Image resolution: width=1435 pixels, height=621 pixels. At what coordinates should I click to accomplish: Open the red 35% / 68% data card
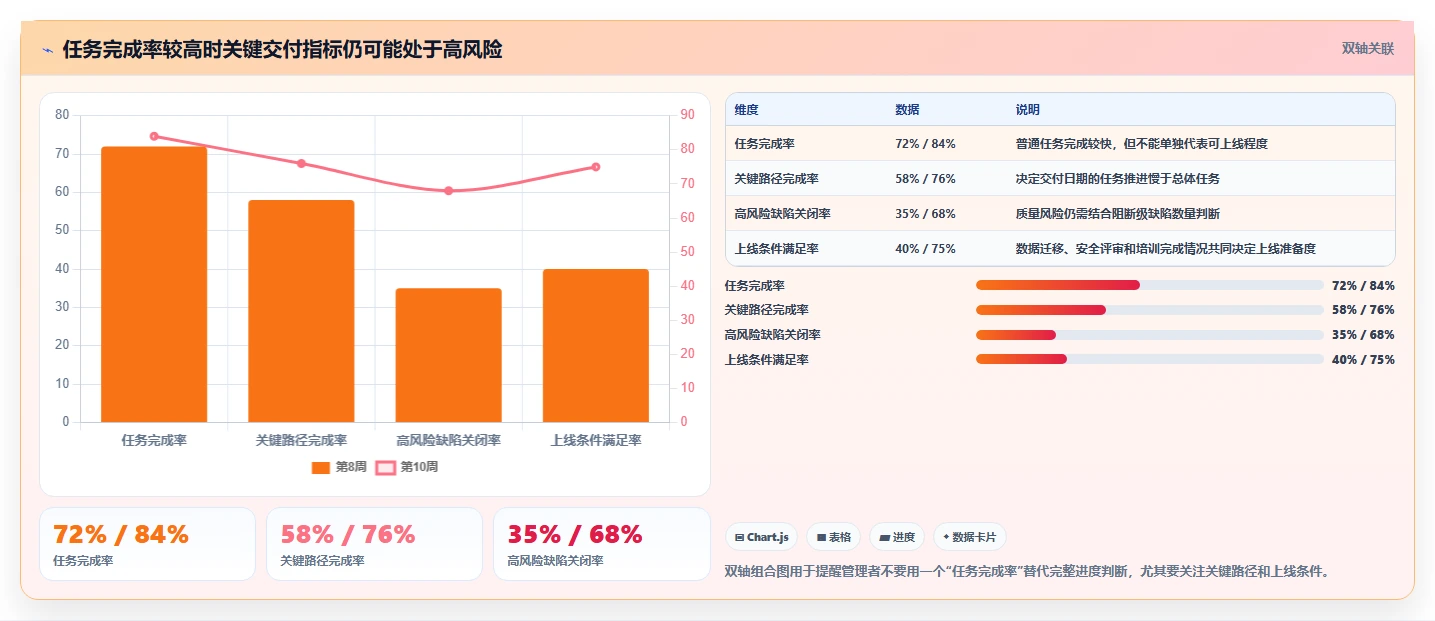601,544
